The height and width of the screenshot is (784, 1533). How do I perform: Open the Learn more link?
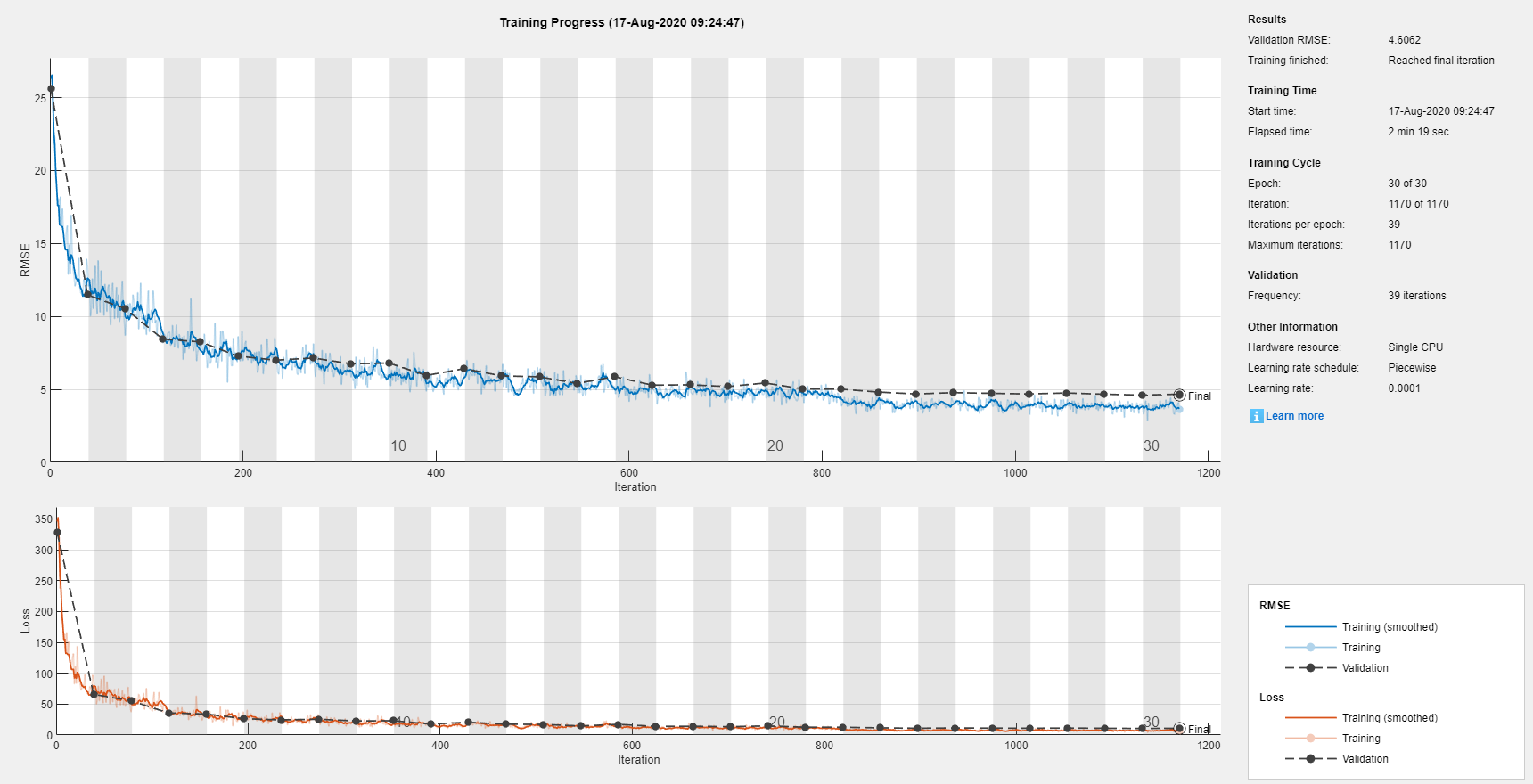(x=1294, y=416)
